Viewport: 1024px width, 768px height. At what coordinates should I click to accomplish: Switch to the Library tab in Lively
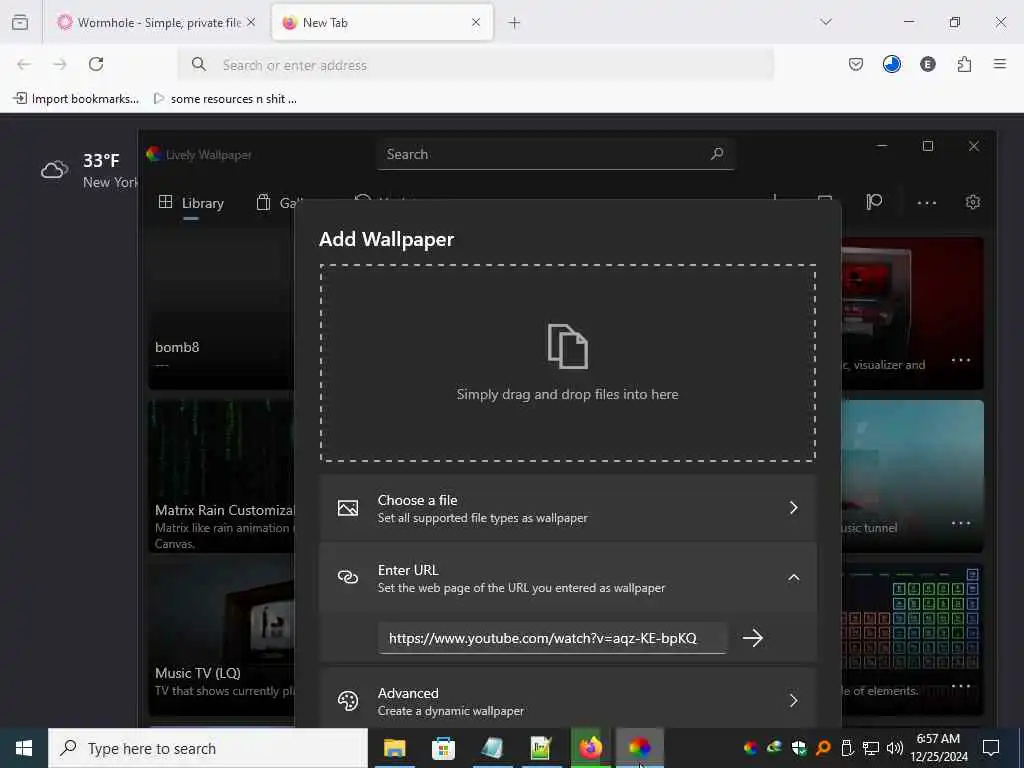[x=191, y=203]
